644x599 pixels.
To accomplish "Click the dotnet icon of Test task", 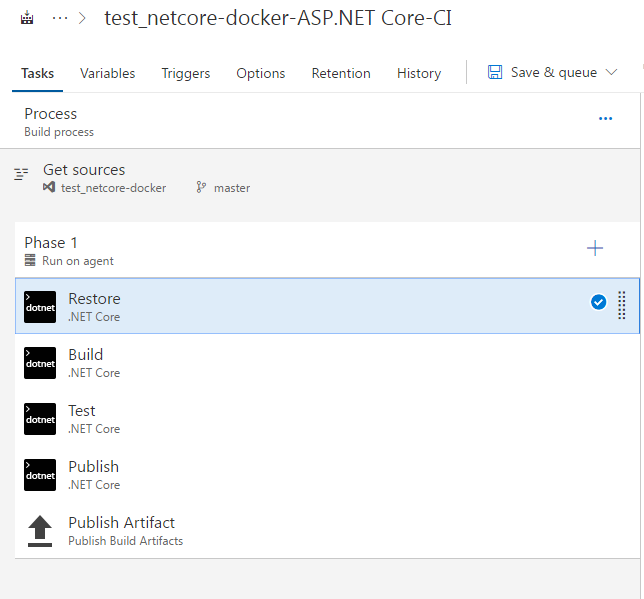I will click(40, 419).
